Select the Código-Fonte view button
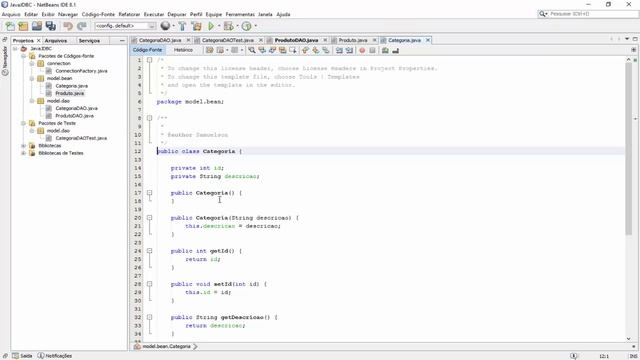 point(147,50)
